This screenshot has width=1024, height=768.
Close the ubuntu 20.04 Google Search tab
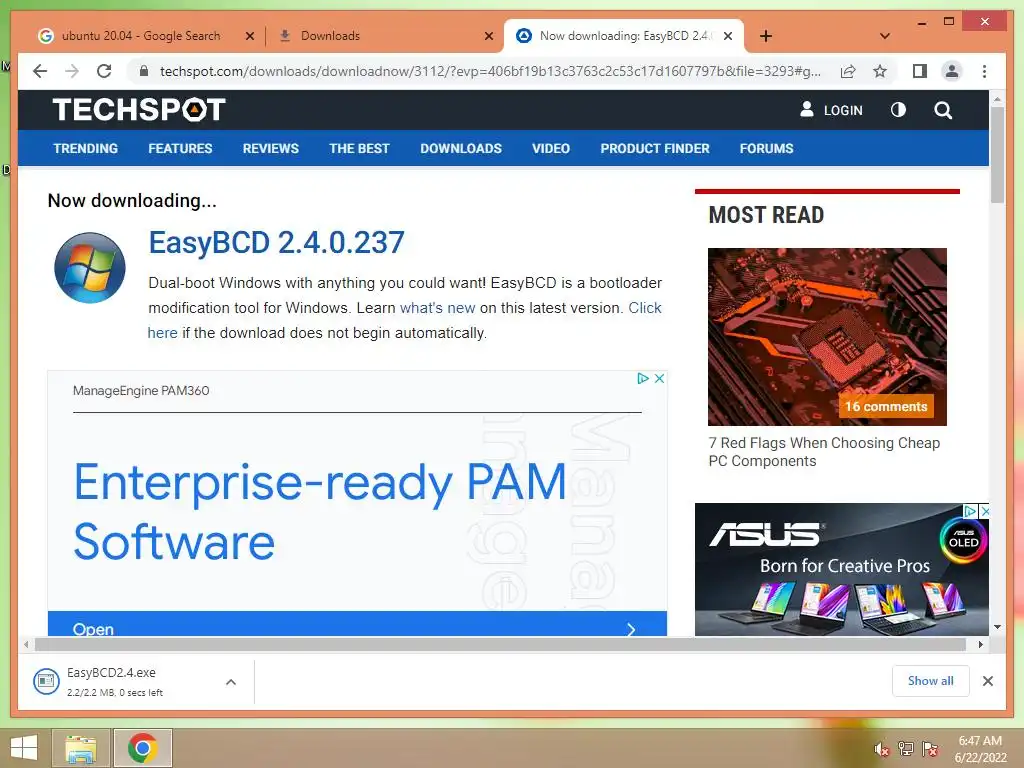(x=249, y=36)
